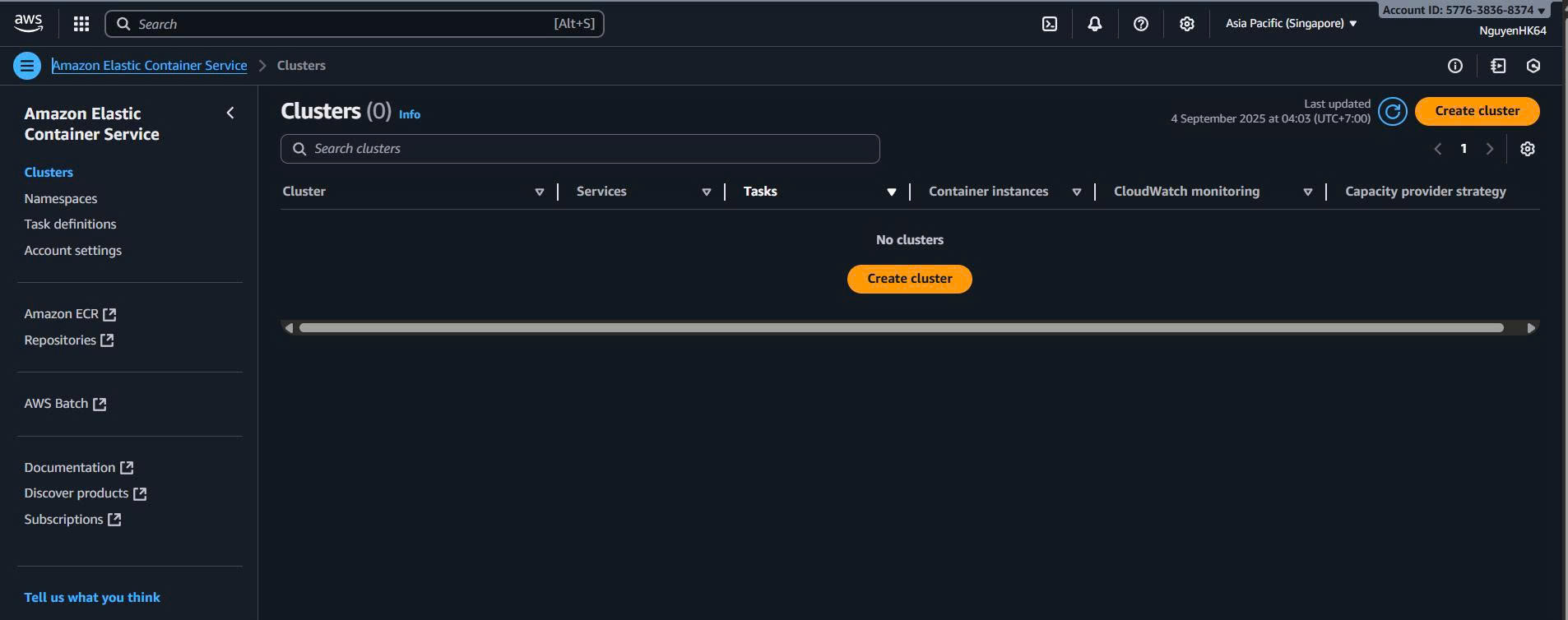Open the Documentation link
The image size is (1568, 620).
(70, 467)
